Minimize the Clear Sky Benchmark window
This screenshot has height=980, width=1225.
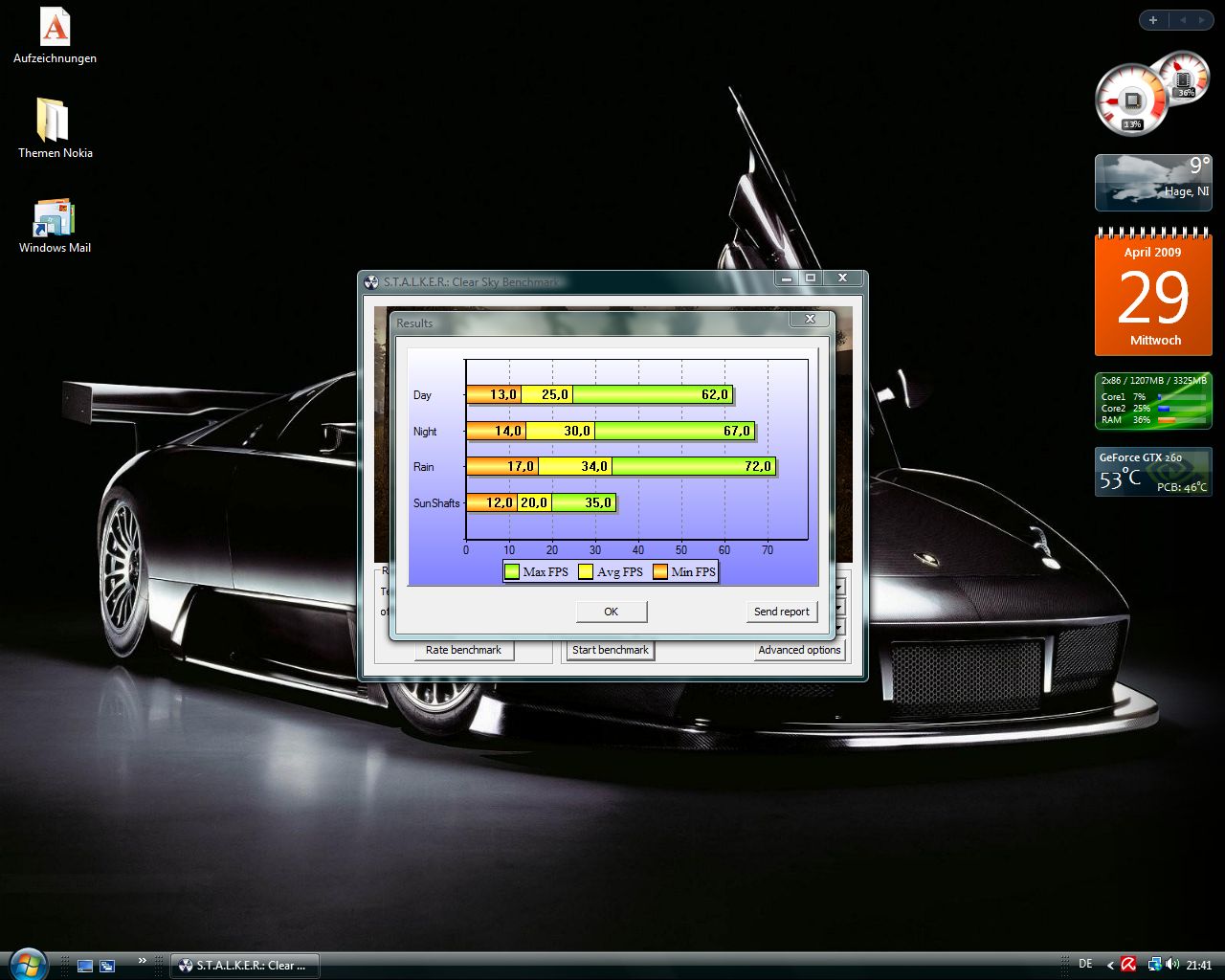787,278
